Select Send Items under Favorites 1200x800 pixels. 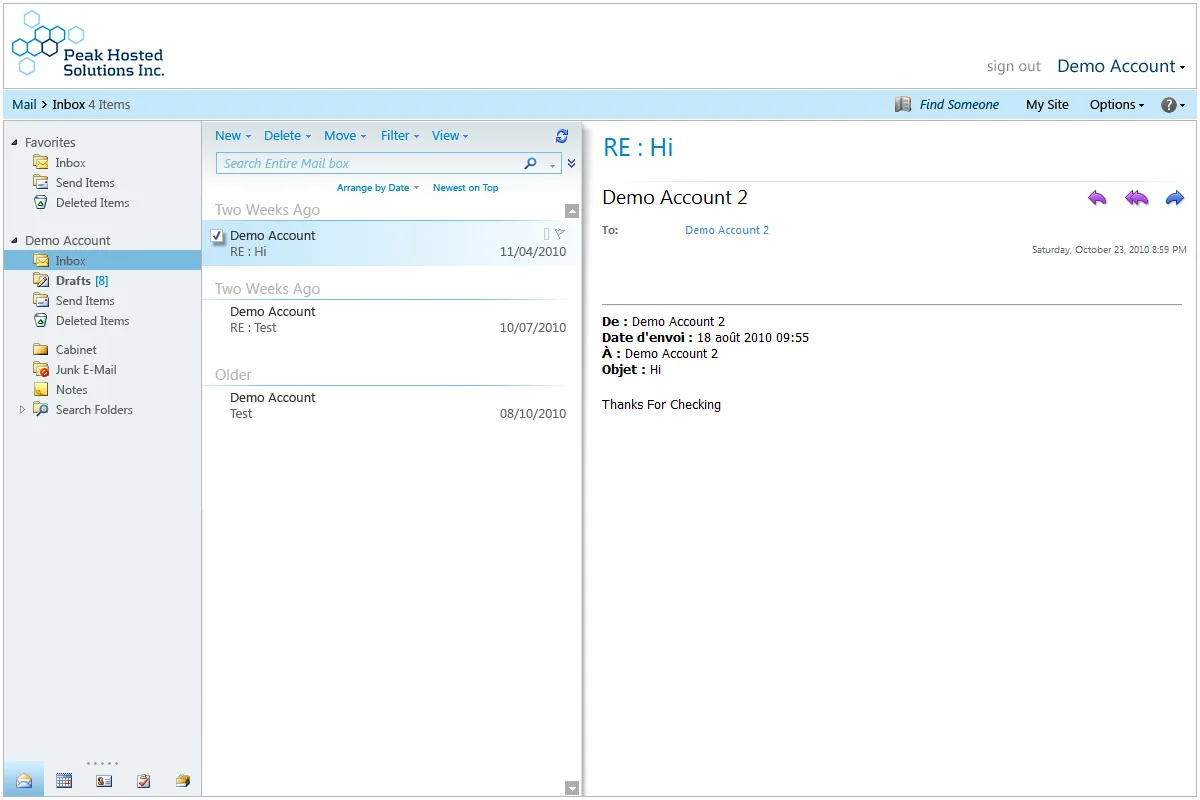(x=85, y=183)
